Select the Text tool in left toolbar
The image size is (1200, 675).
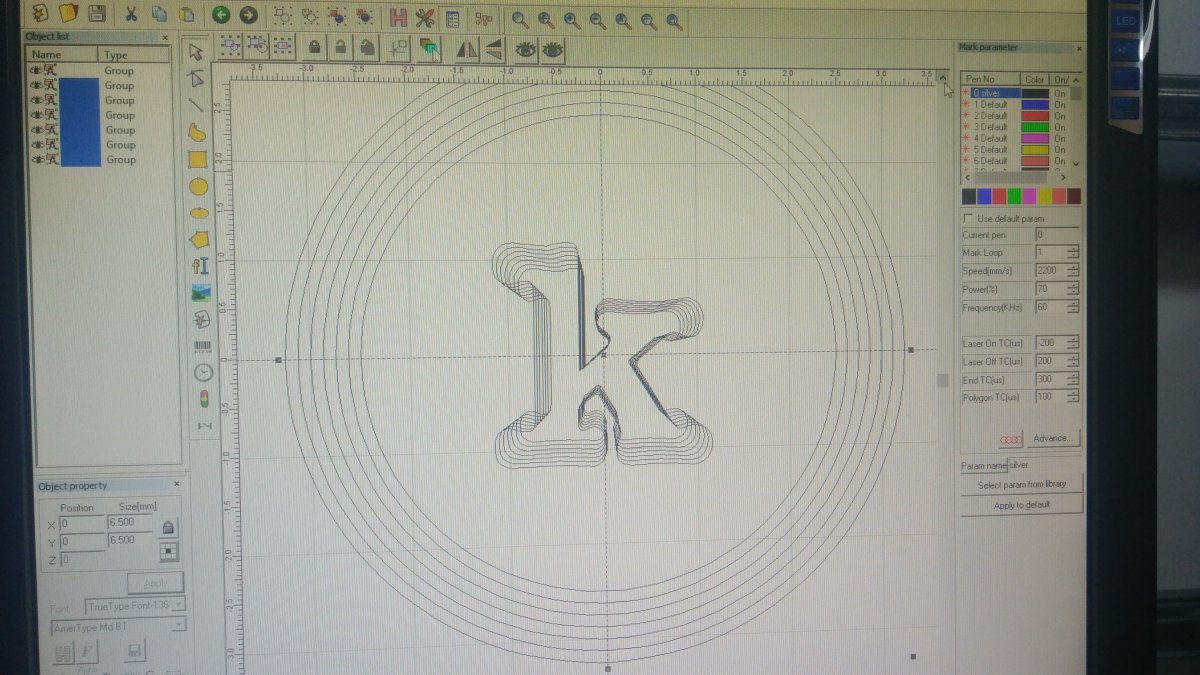pyautogui.click(x=199, y=265)
